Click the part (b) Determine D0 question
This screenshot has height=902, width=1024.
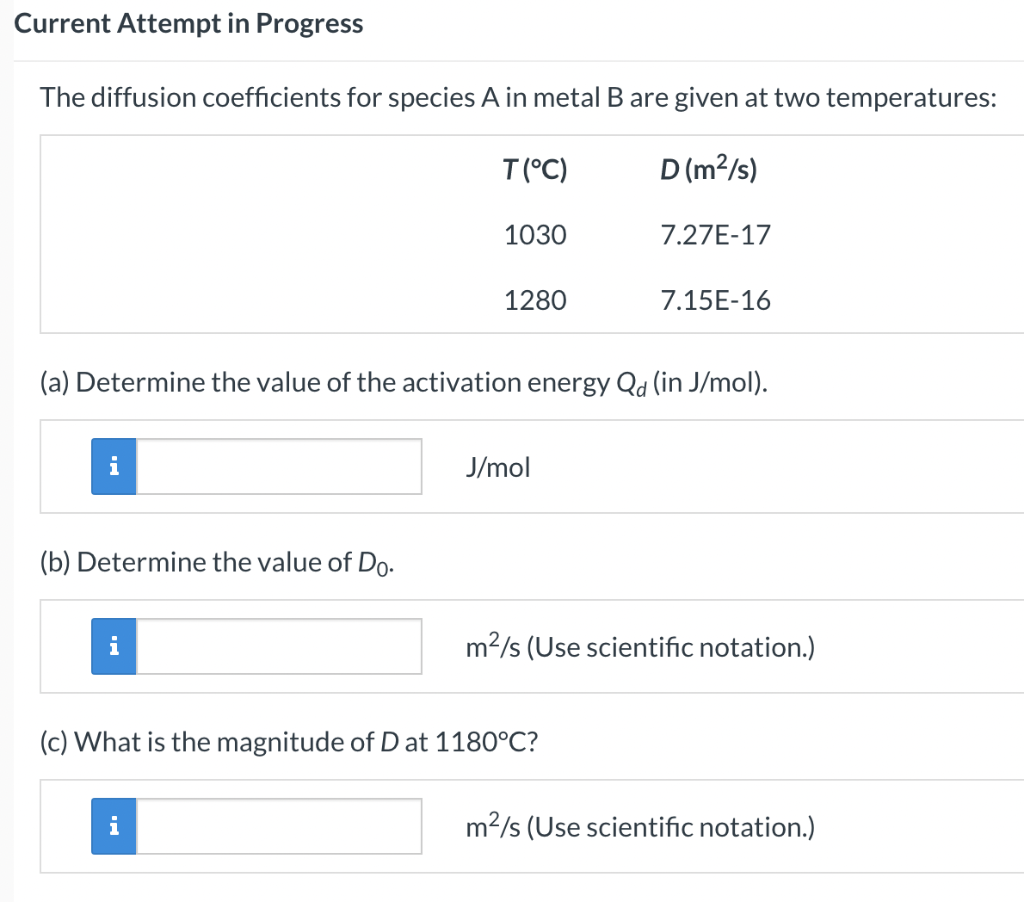(217, 563)
